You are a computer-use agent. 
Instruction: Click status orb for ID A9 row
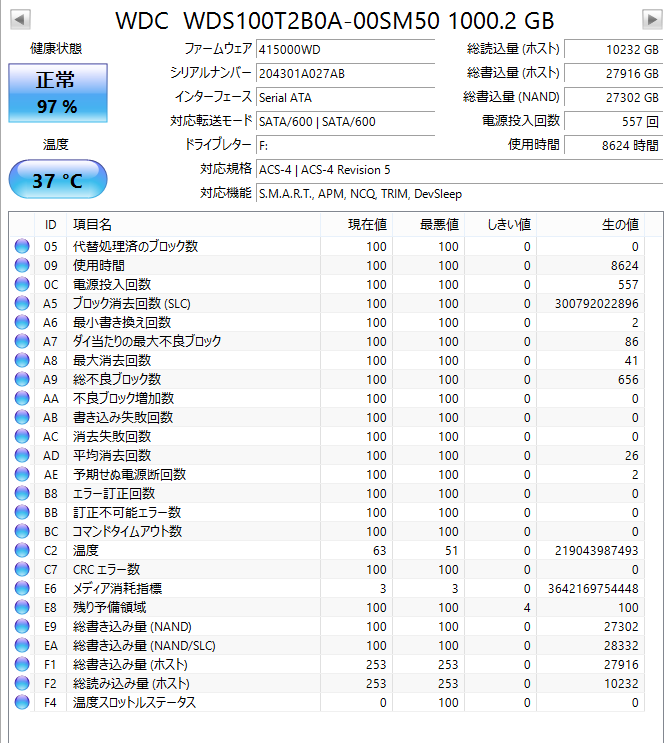pos(22,380)
